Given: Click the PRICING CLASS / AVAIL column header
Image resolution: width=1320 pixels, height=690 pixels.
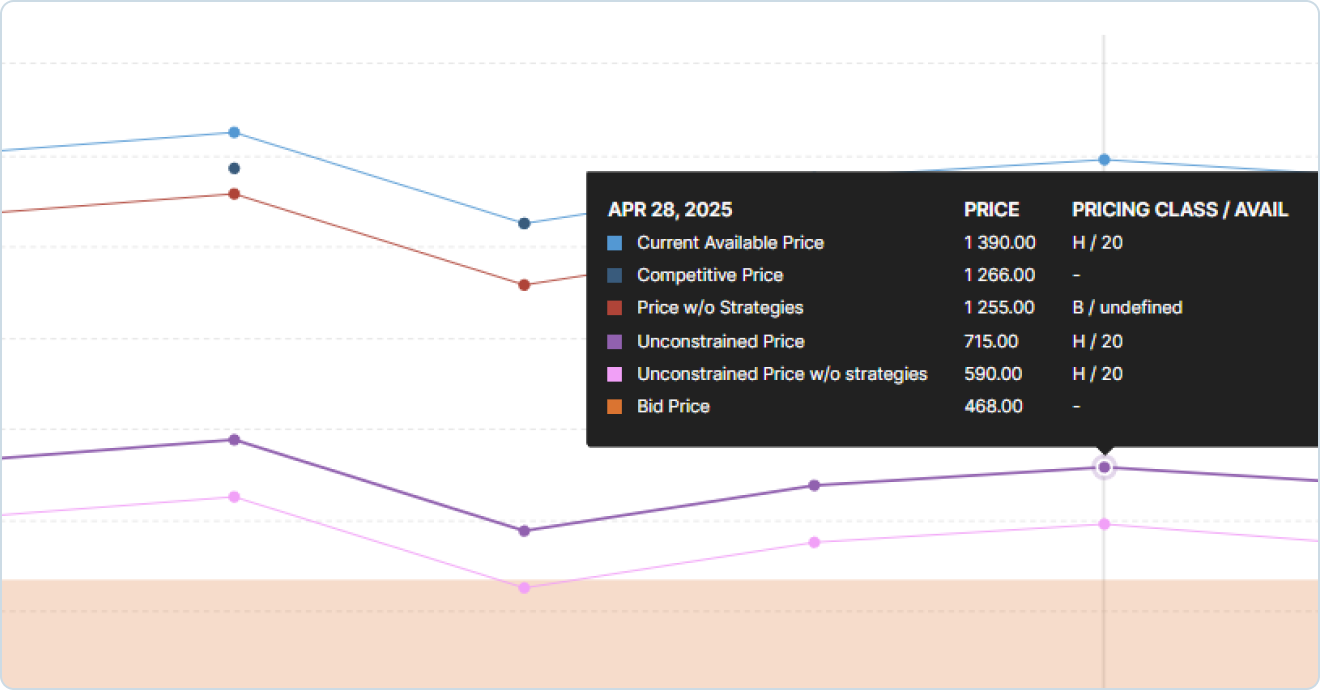Looking at the screenshot, I should point(1180,210).
